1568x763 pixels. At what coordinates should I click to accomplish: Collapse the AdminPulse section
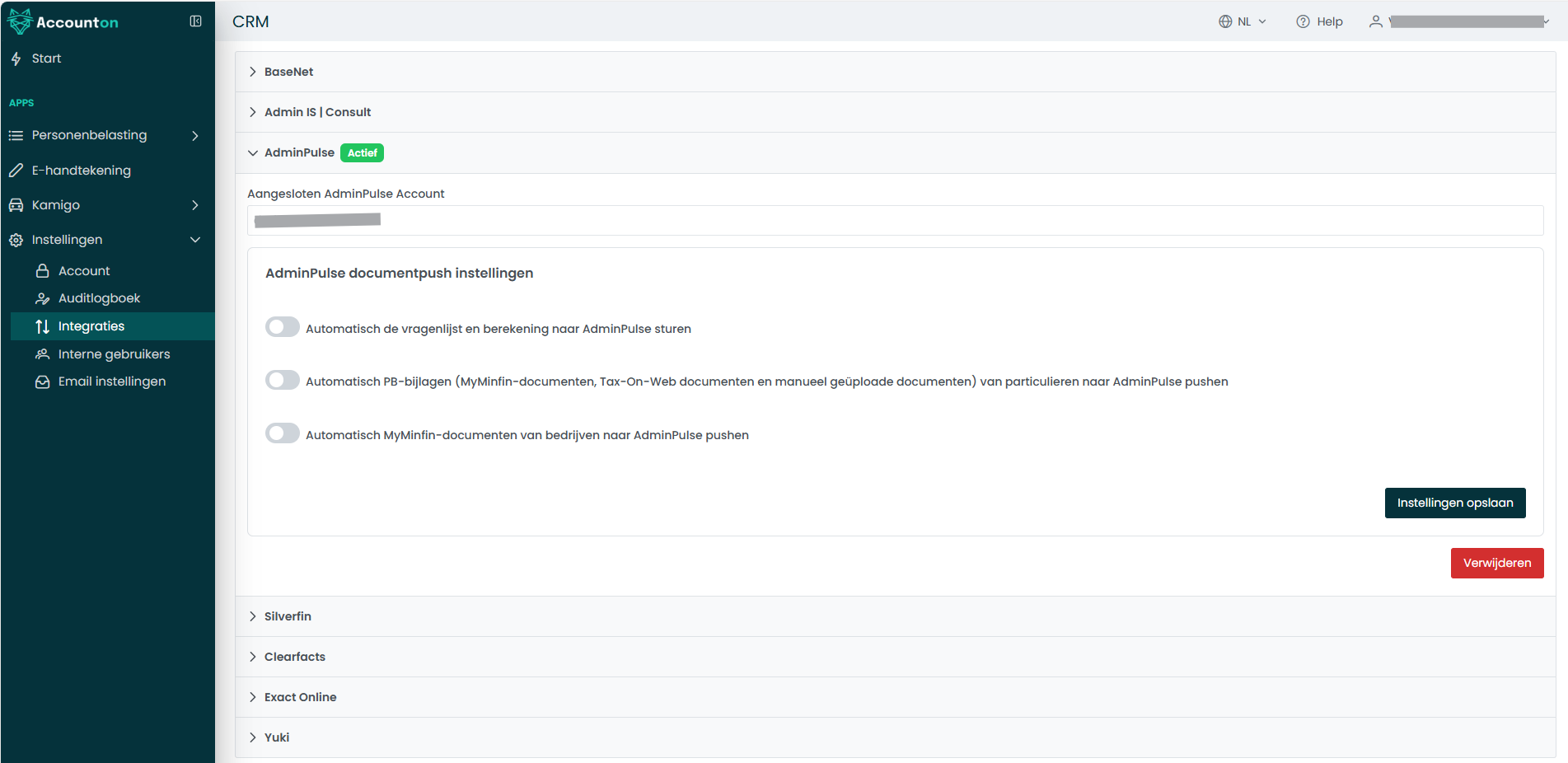pyautogui.click(x=895, y=153)
